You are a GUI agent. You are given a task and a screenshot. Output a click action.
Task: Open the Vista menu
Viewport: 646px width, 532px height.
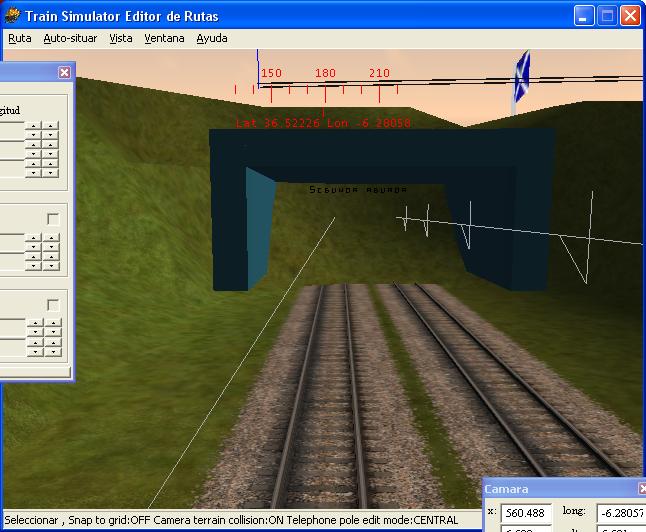tap(120, 38)
